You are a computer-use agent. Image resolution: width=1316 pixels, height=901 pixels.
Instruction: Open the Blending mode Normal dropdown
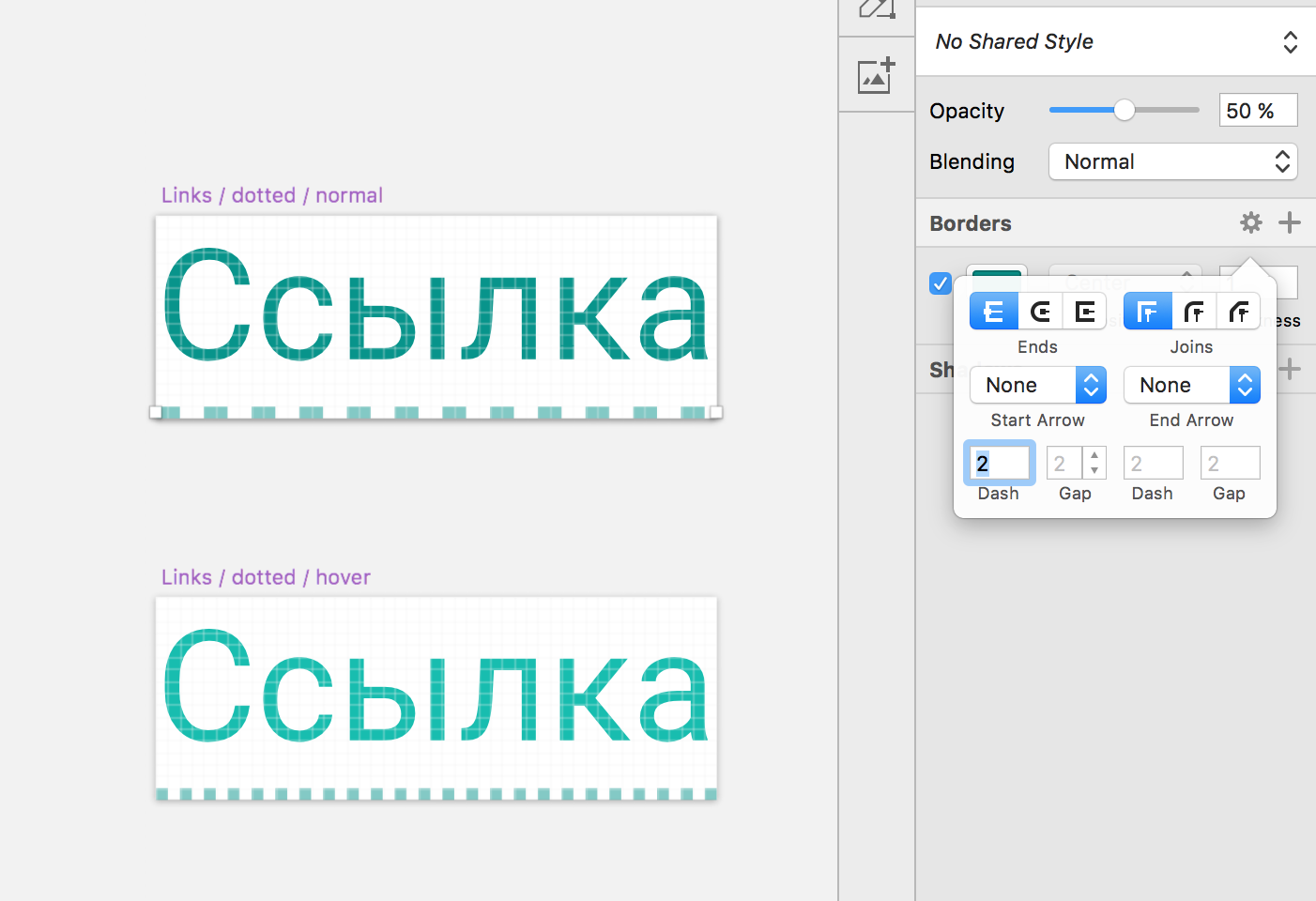1173,161
